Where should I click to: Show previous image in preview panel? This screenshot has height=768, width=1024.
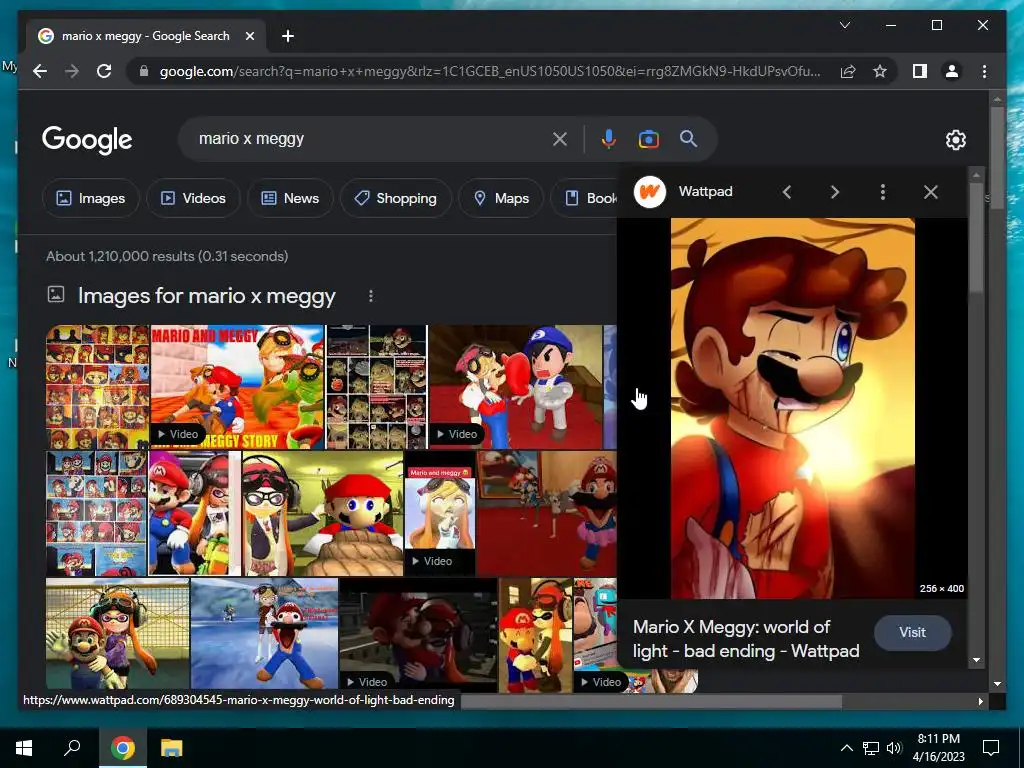pyautogui.click(x=787, y=192)
